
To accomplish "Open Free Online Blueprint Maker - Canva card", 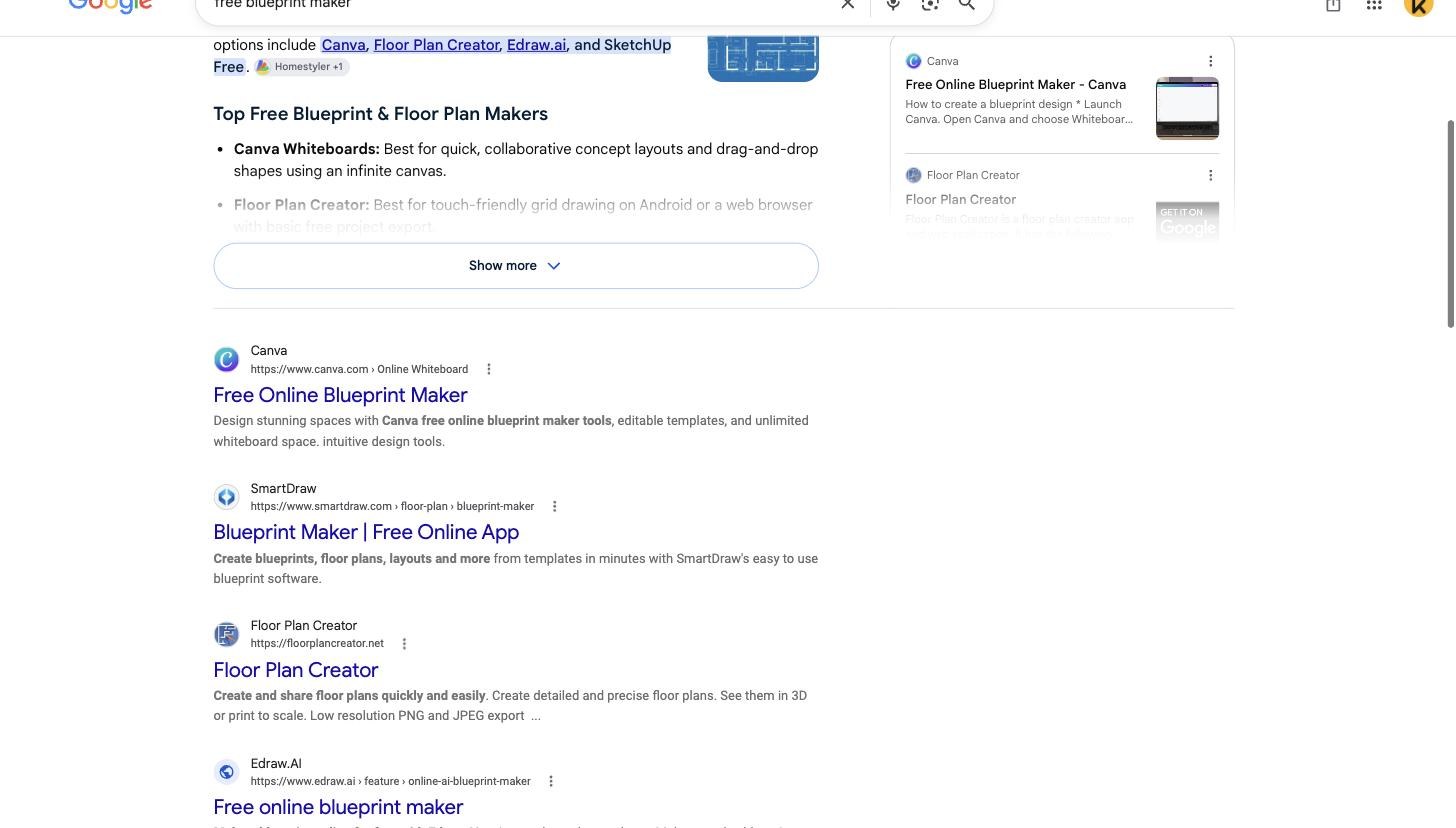I will (x=1015, y=85).
